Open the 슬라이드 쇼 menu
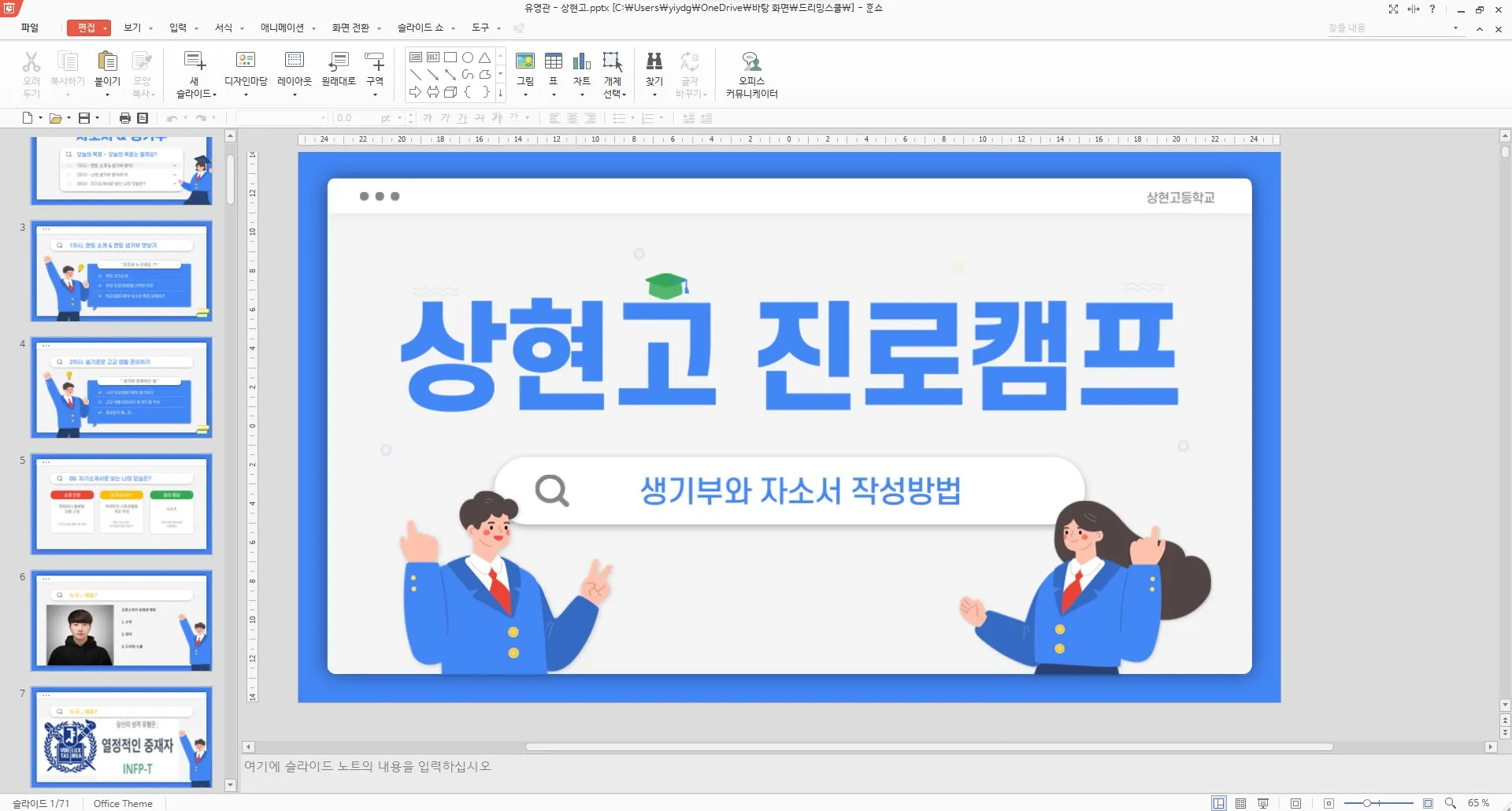Screen dimensions: 1512x811 [420, 28]
